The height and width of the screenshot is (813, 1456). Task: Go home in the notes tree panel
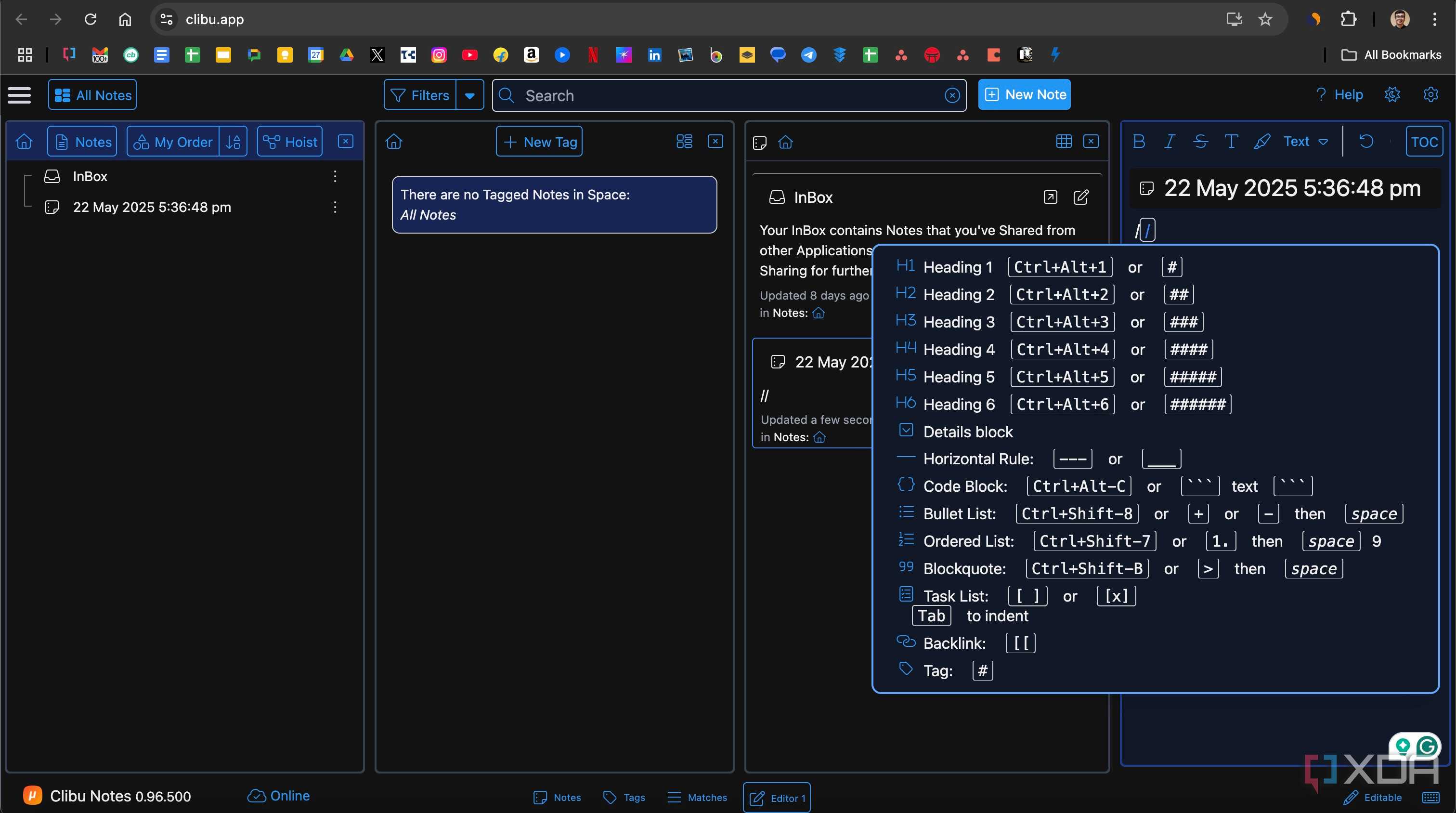(24, 141)
